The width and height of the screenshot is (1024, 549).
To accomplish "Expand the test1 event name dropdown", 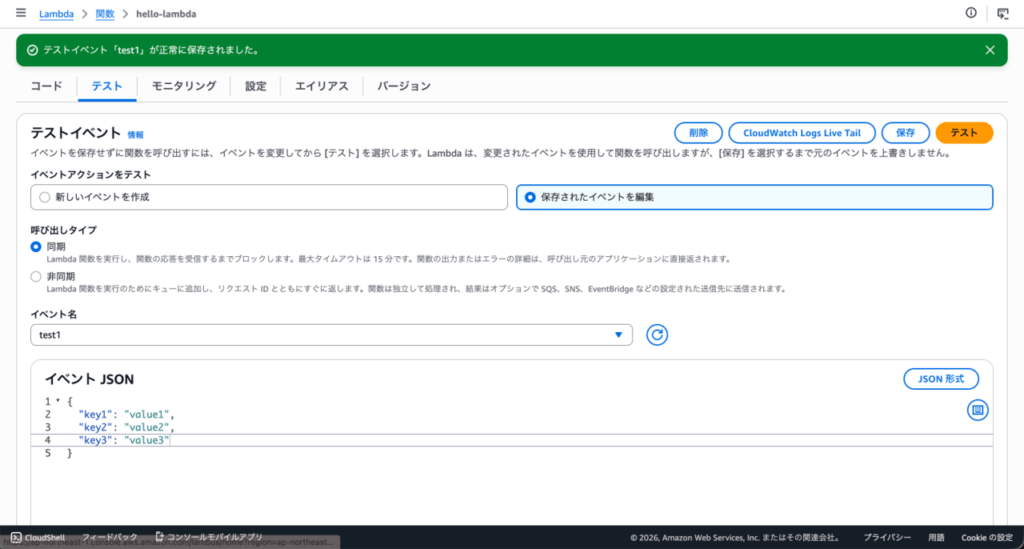I will click(x=331, y=335).
